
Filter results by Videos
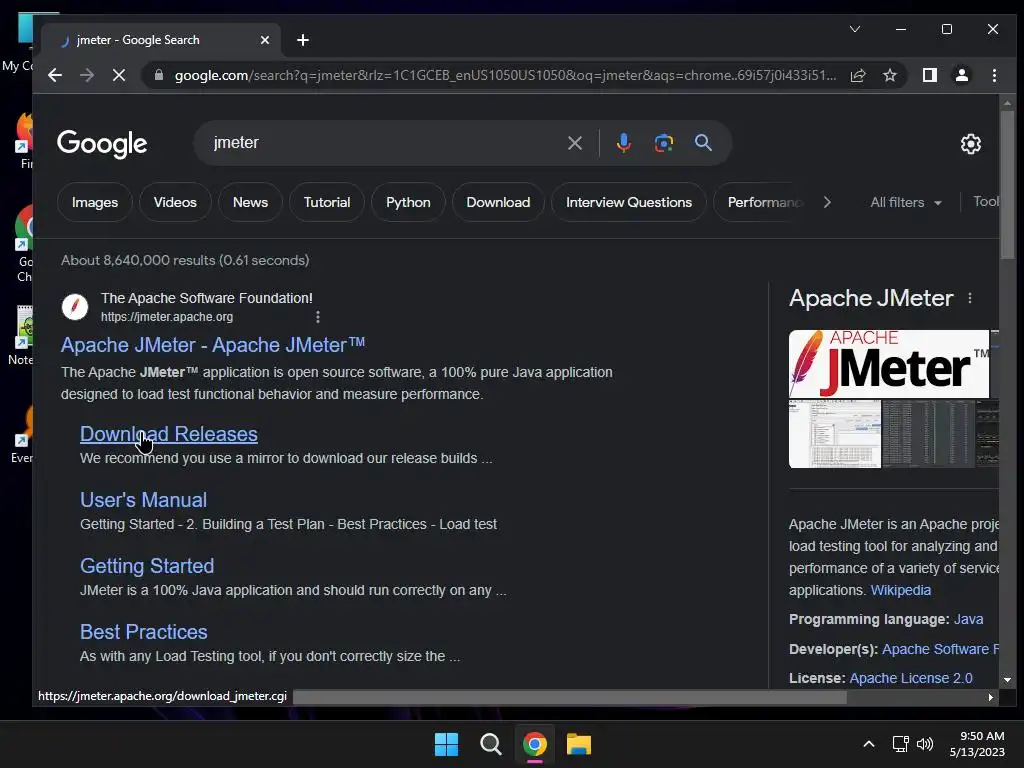[175, 202]
